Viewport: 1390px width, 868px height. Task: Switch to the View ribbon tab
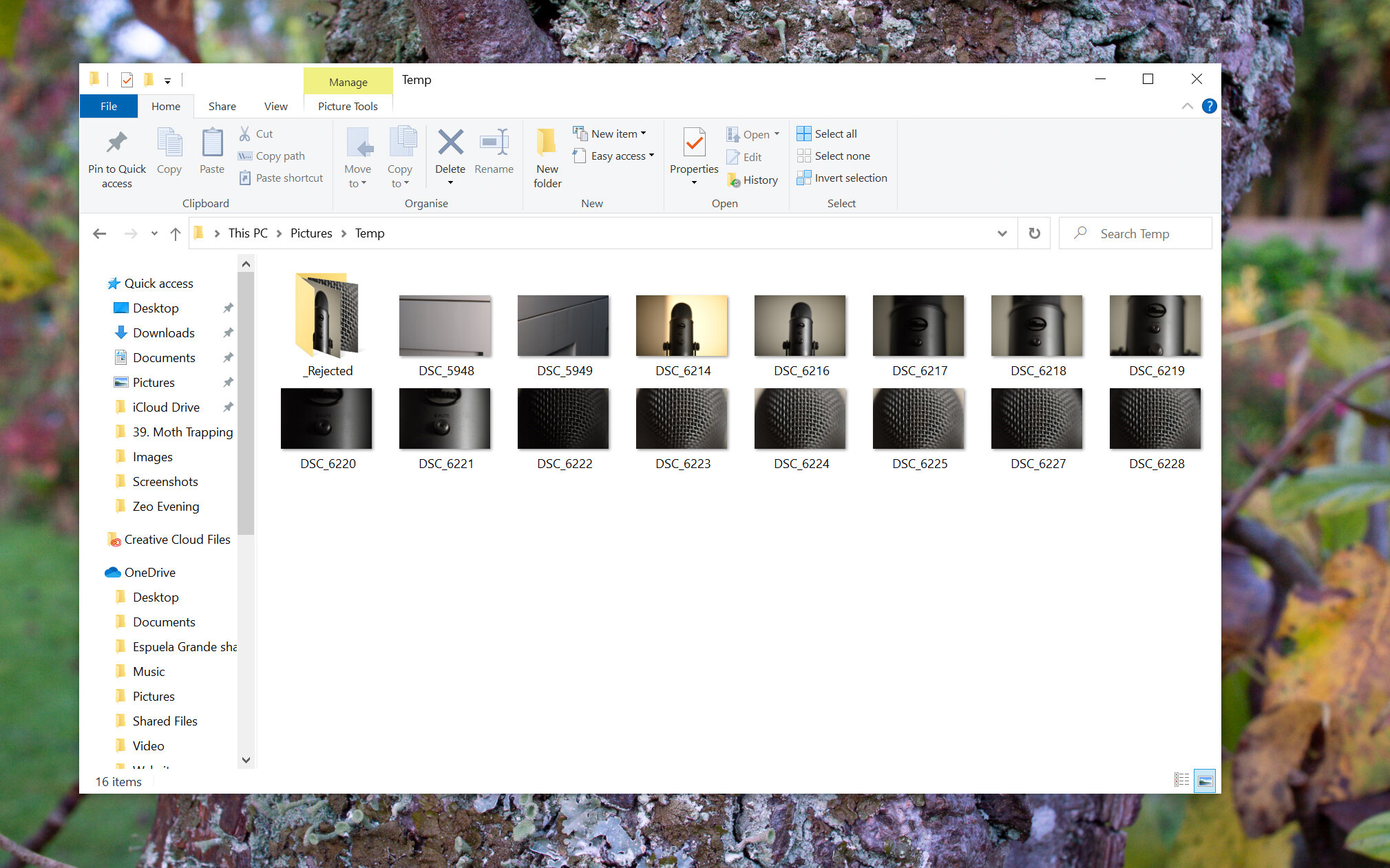[275, 106]
